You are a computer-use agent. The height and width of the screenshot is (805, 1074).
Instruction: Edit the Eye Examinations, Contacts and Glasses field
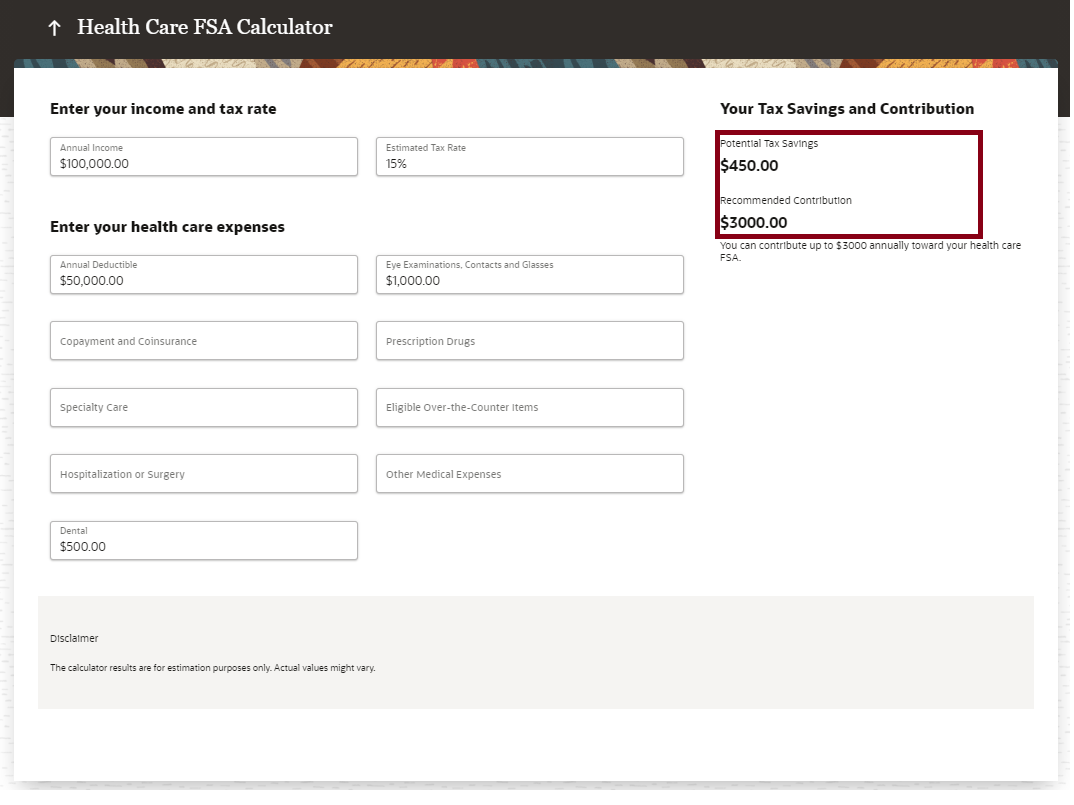click(x=529, y=275)
